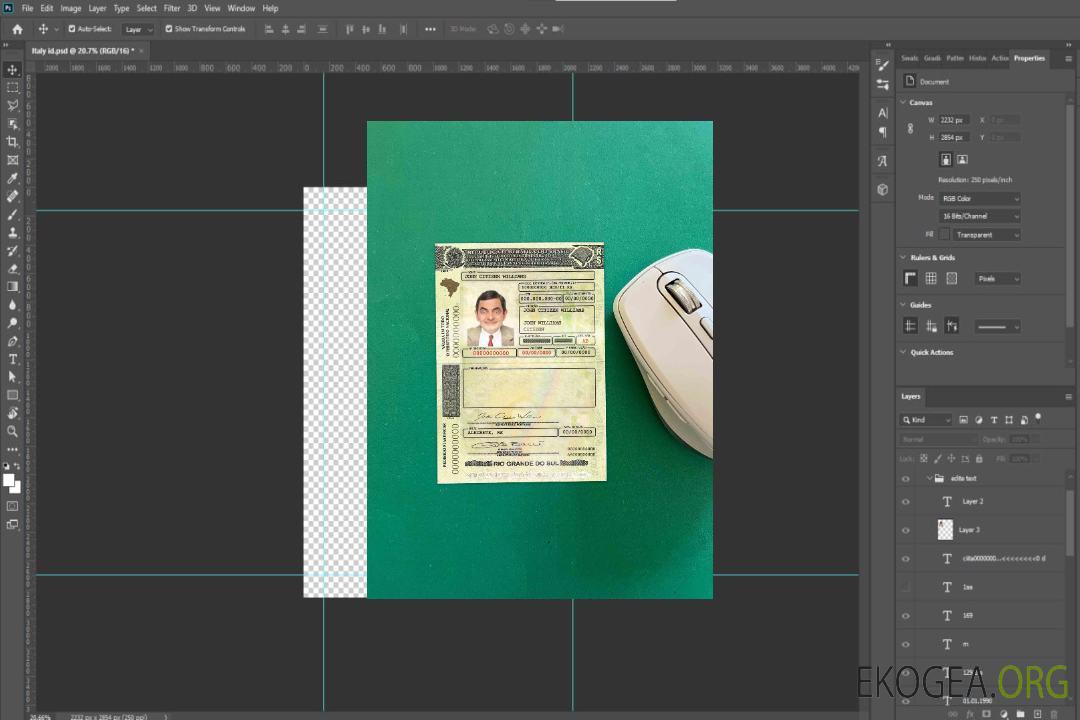Select the Crop tool
Screen dimensions: 1080x720
pos(12,142)
